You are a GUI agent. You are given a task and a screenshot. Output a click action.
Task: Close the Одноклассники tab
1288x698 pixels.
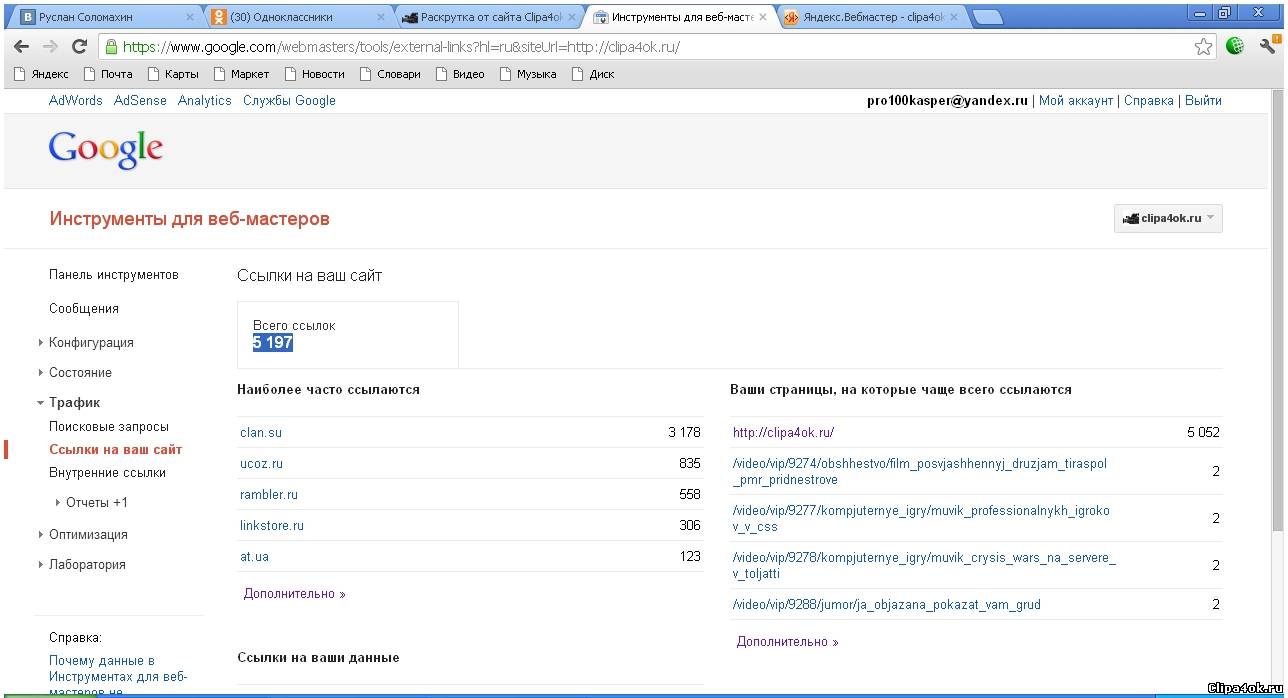[x=383, y=17]
